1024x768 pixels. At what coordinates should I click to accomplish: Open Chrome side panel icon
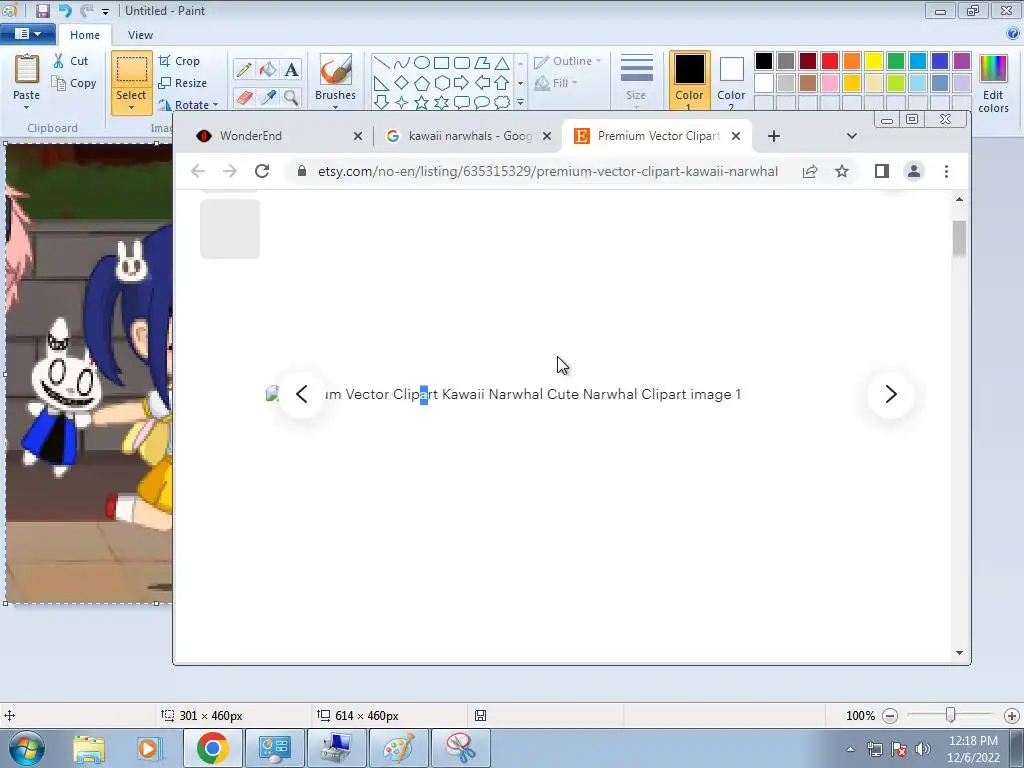pos(882,171)
